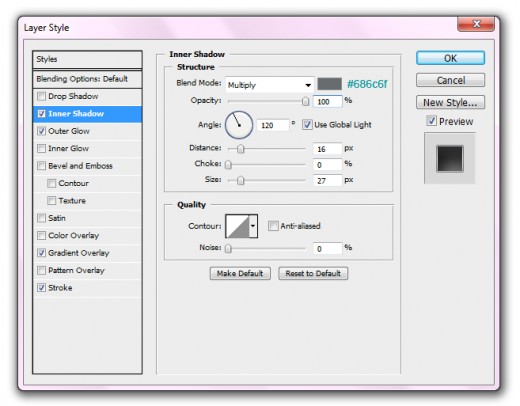Select the Styles entry in list
This screenshot has height=406, width=520.
click(x=87, y=59)
